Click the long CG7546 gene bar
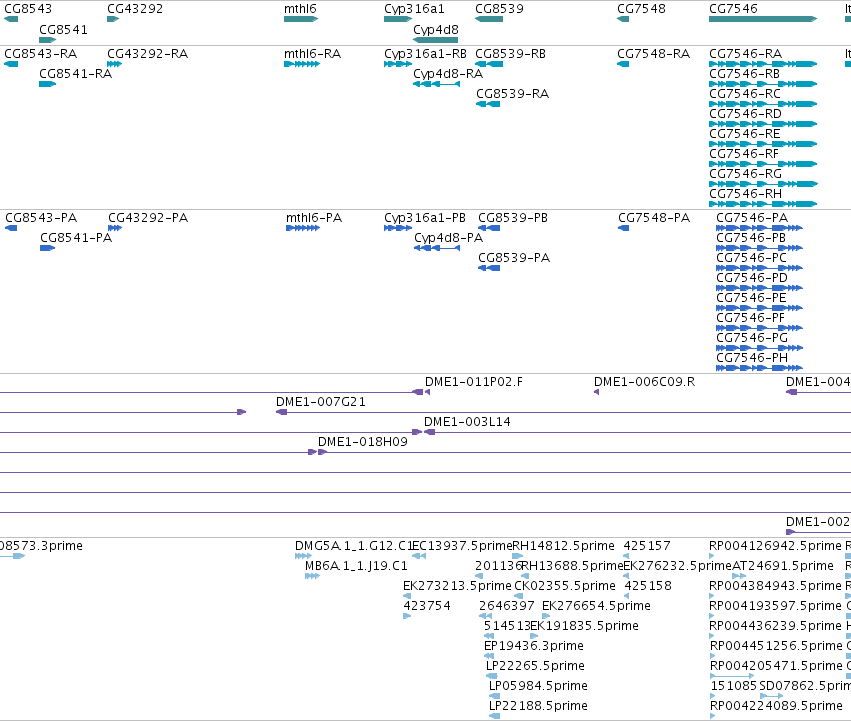The height and width of the screenshot is (721, 851). point(763,19)
